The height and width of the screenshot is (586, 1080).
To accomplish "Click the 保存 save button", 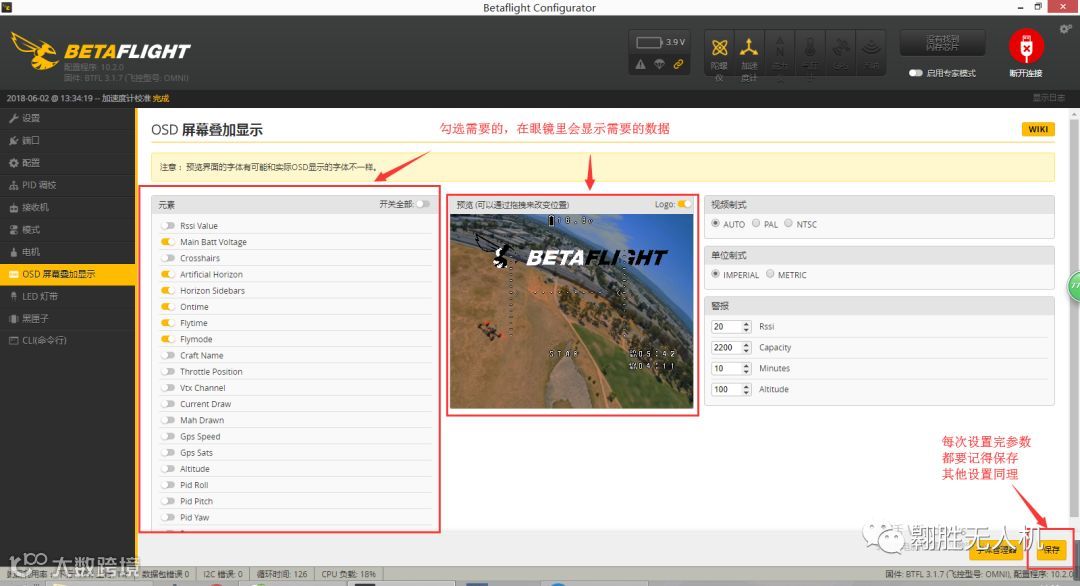I will pos(1051,550).
